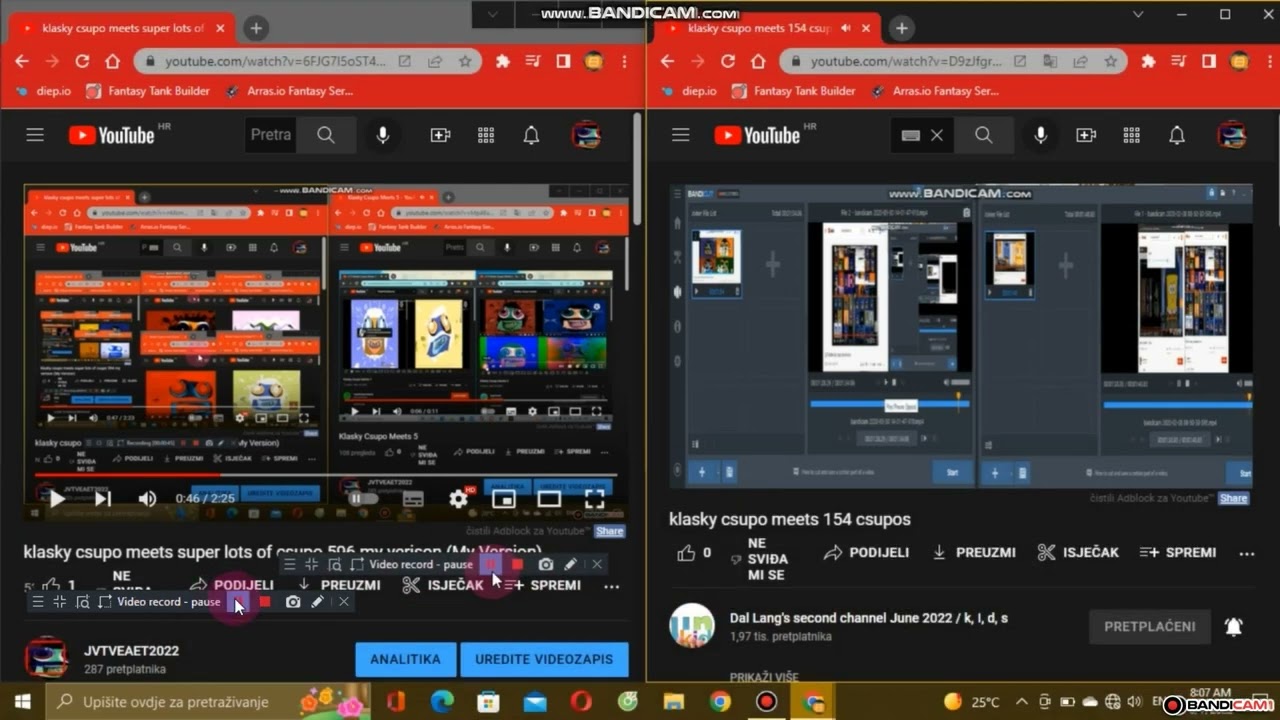1280x720 pixels.
Task: Click search field in left YouTube window
Action: pos(270,135)
